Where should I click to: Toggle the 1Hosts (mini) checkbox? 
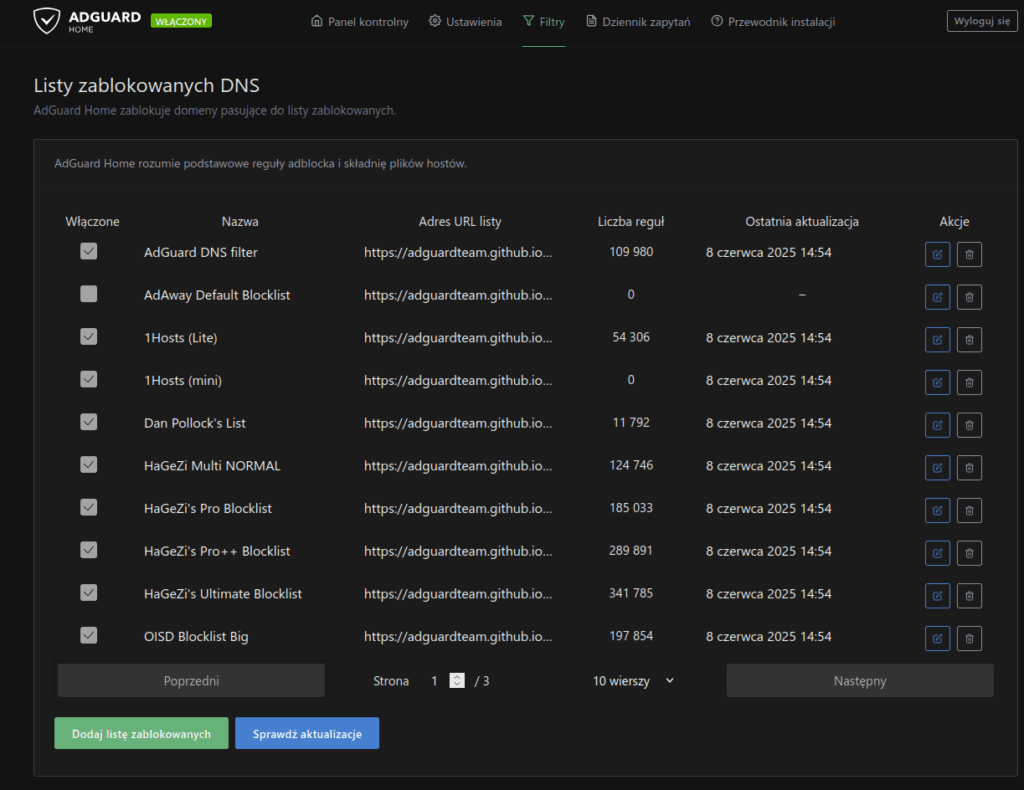point(89,379)
